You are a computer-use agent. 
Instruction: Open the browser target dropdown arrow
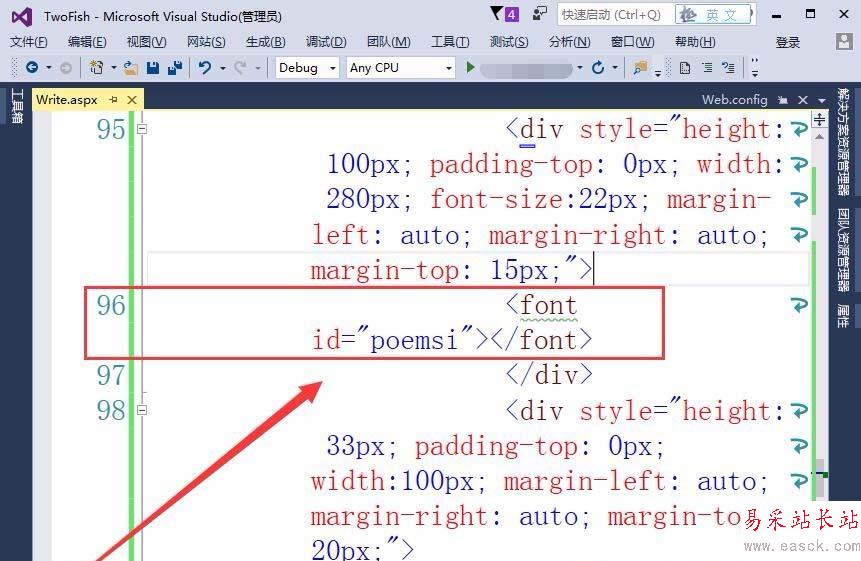coord(580,68)
